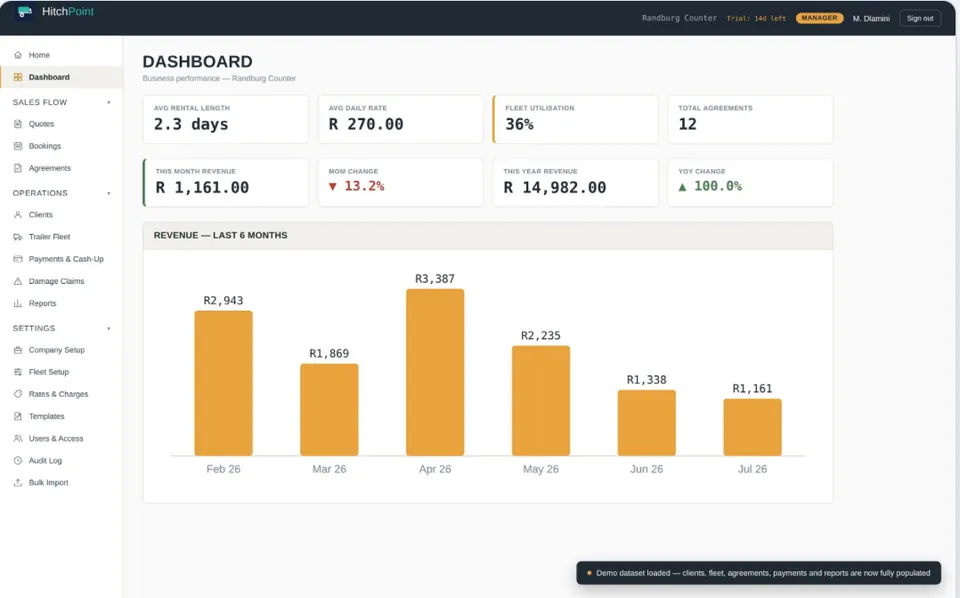This screenshot has height=598, width=960.
Task: Click the Audit Log clock icon
Action: pos(18,460)
